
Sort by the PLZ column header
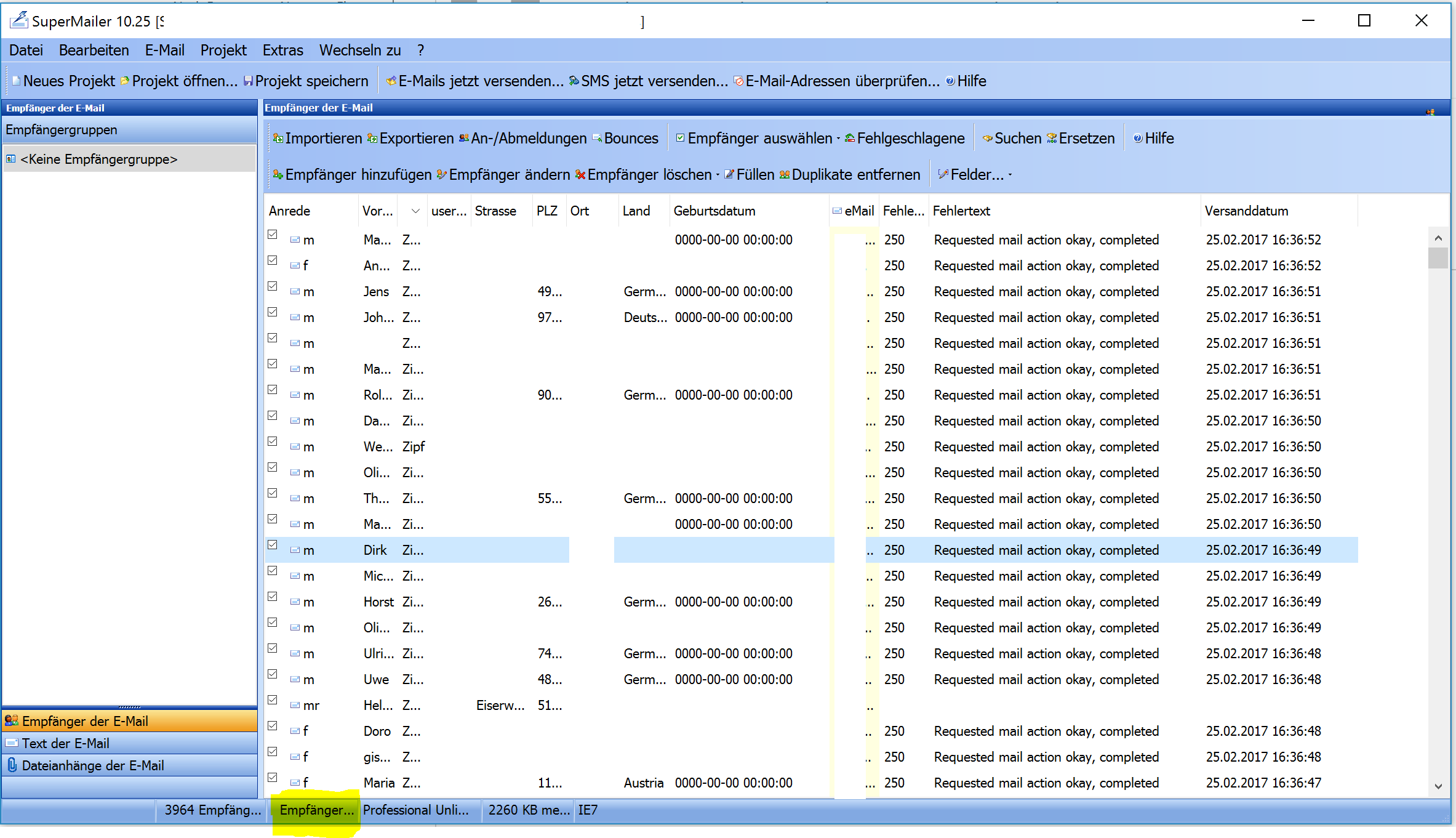[549, 211]
